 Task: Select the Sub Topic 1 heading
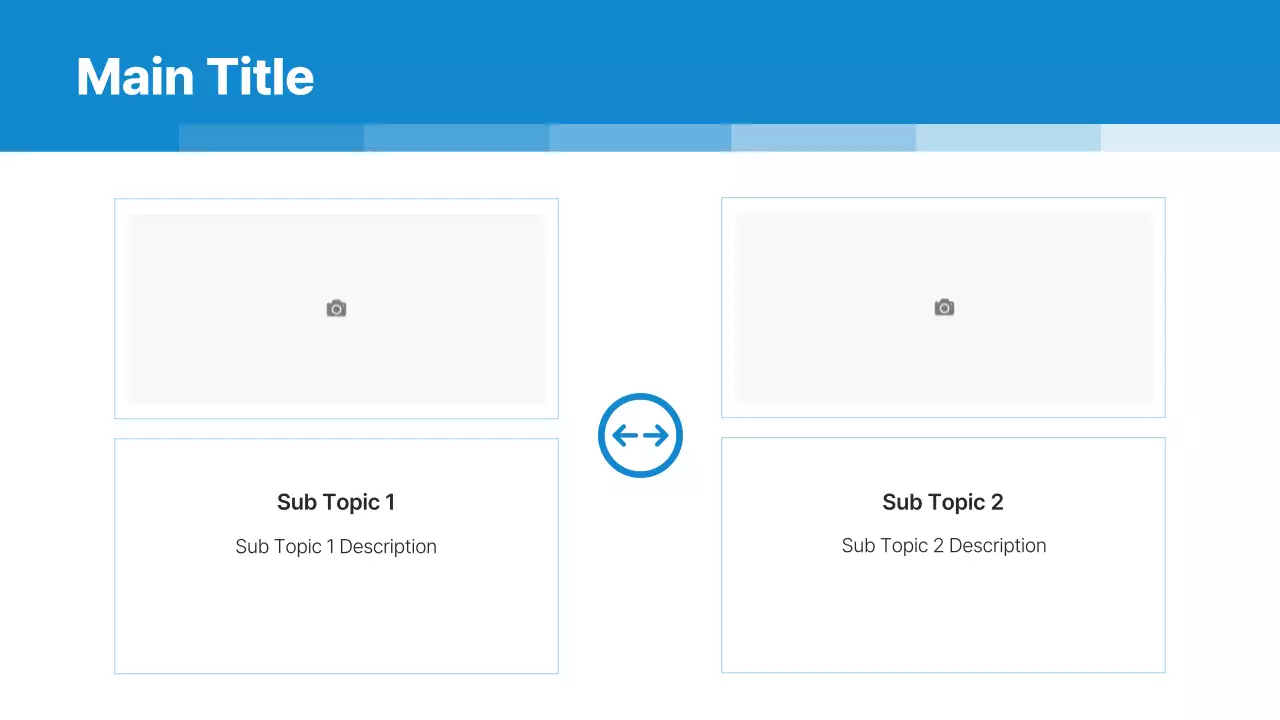[x=336, y=502]
